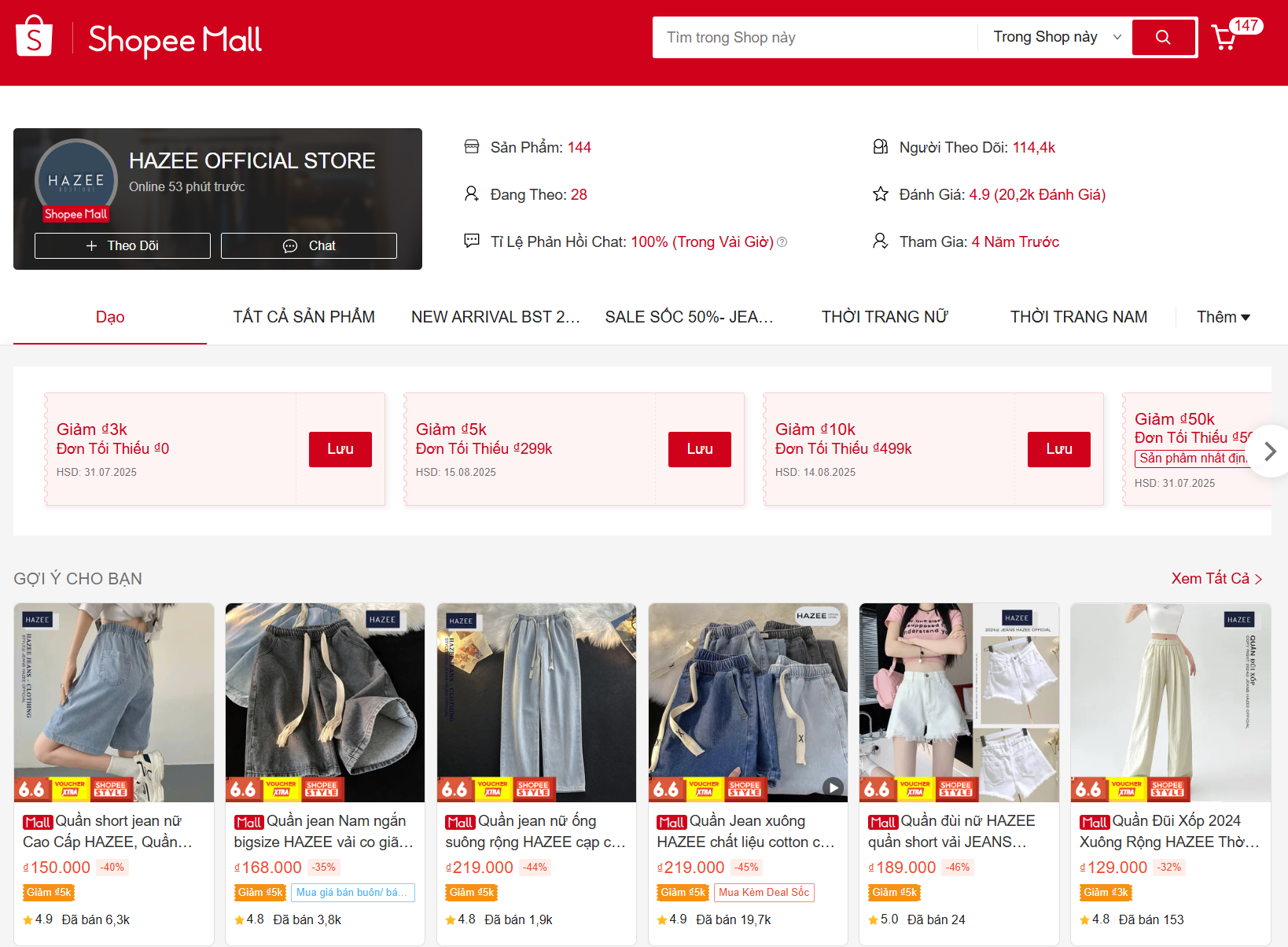Open the NEW ARRIVAL BST tab
The width and height of the screenshot is (1288, 947).
coord(496,317)
